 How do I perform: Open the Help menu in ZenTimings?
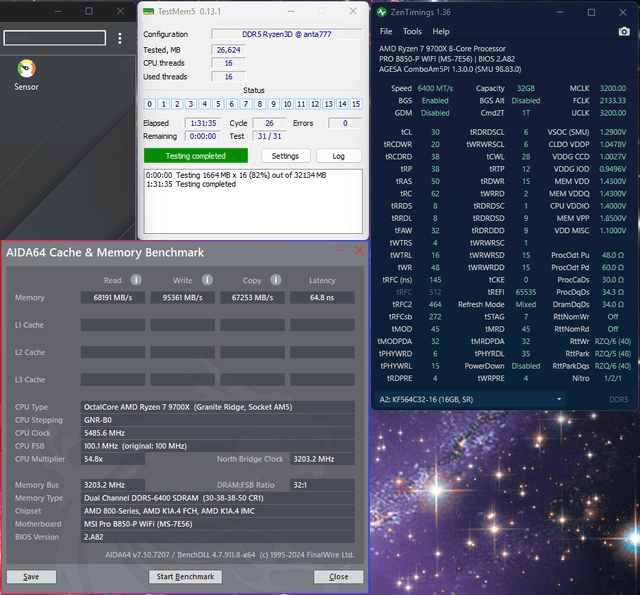(441, 32)
